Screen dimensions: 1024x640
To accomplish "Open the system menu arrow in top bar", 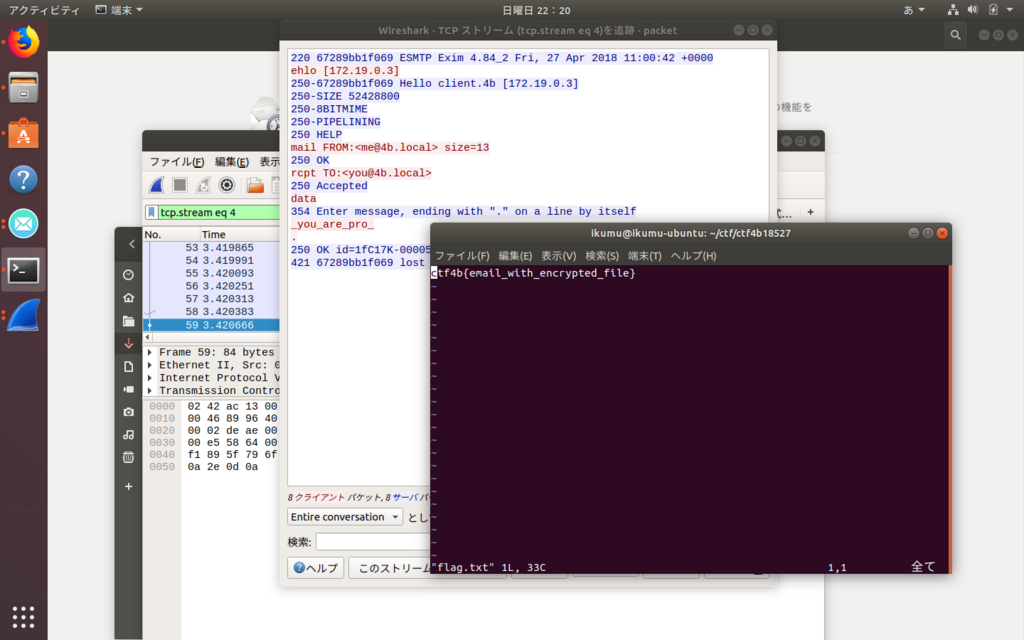I will [1010, 10].
